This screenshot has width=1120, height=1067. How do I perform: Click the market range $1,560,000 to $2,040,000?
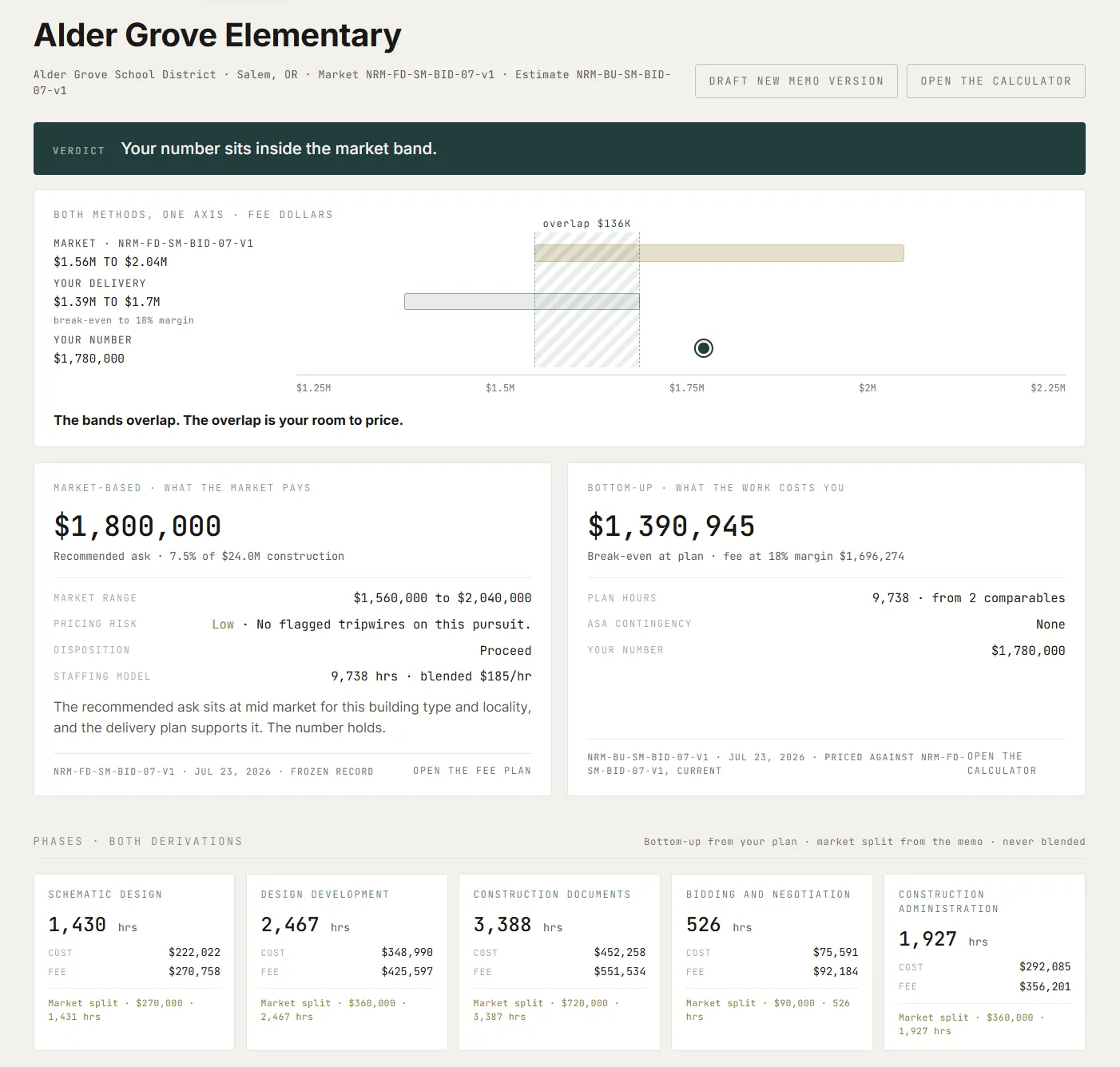pos(443,598)
